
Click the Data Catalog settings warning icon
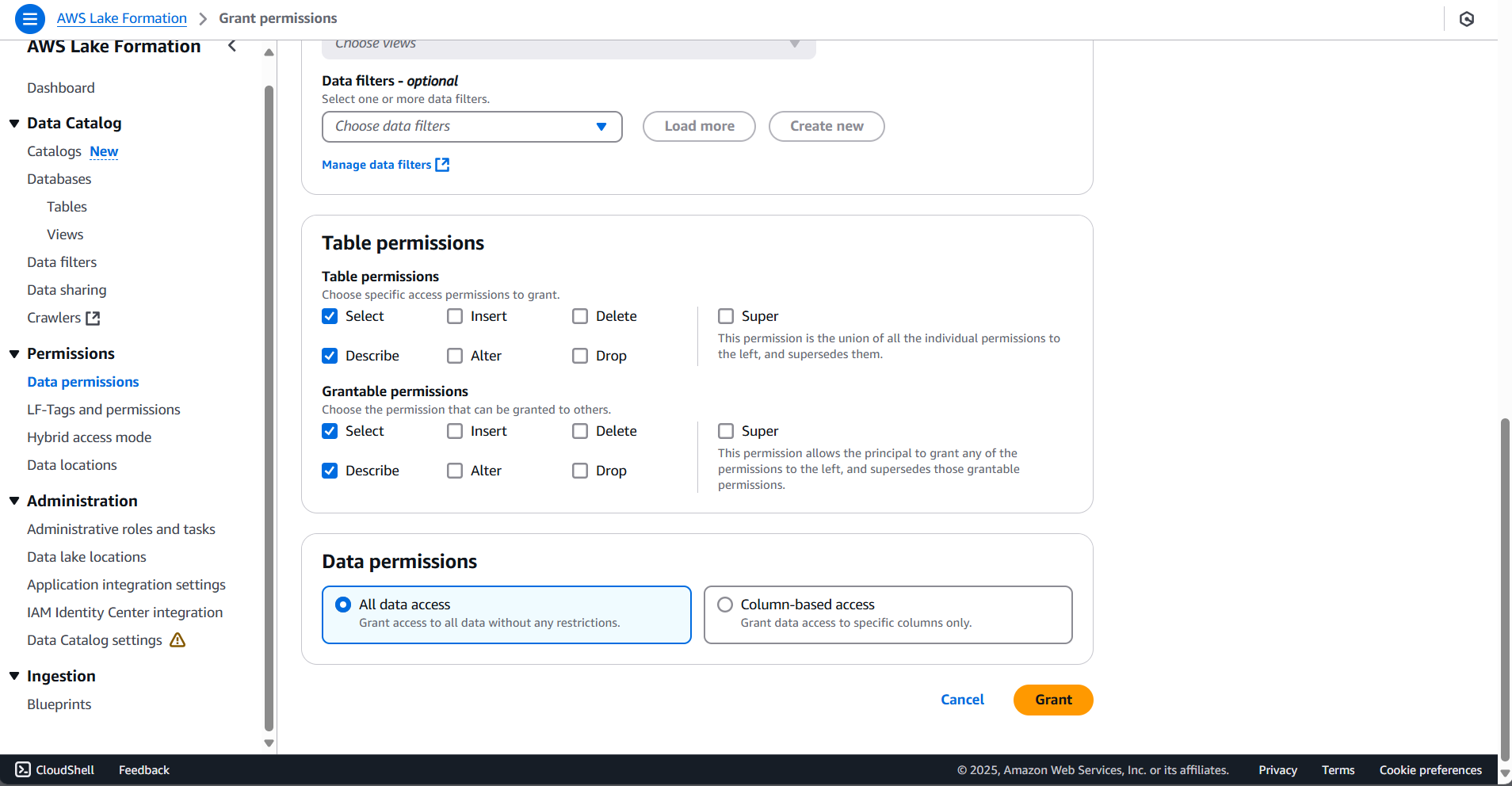[178, 639]
